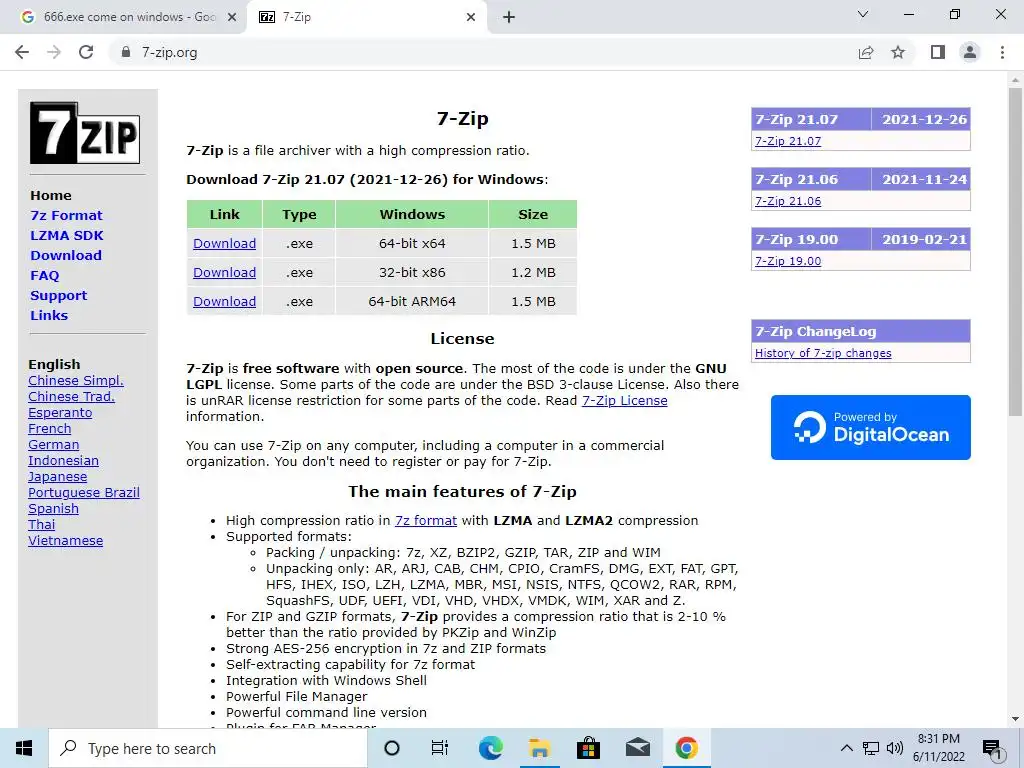Open Microsoft Store from taskbar
Viewport: 1024px width, 768px height.
tap(588, 748)
